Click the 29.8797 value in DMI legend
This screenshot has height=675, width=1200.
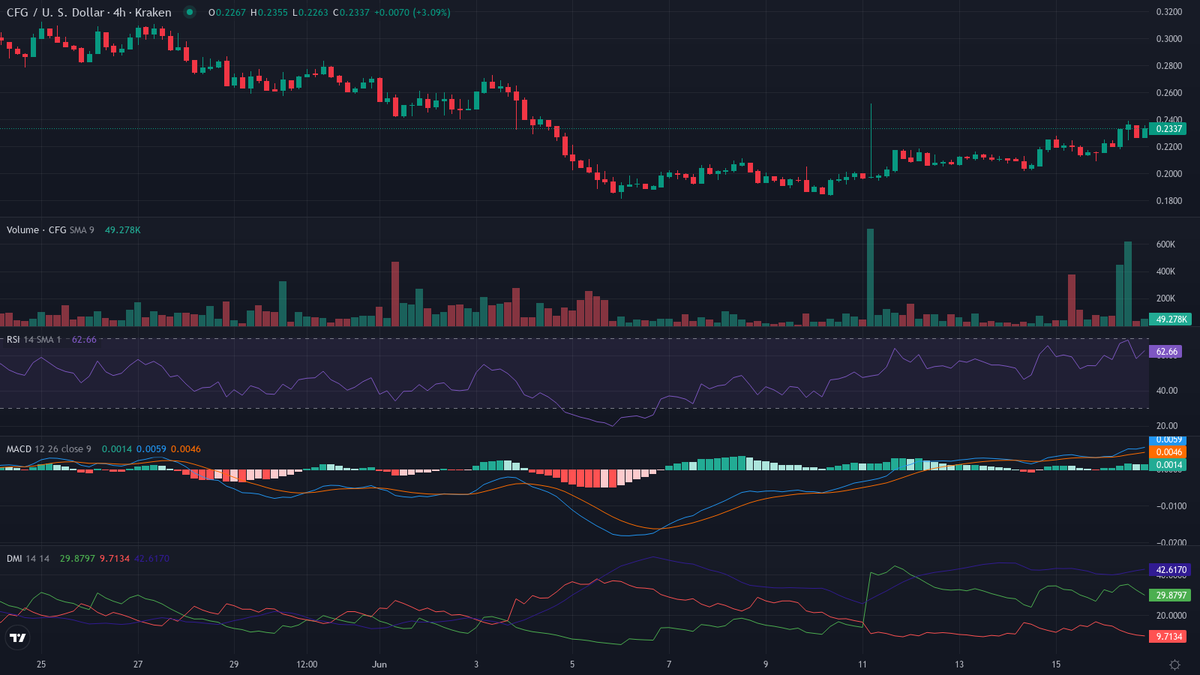(x=78, y=558)
